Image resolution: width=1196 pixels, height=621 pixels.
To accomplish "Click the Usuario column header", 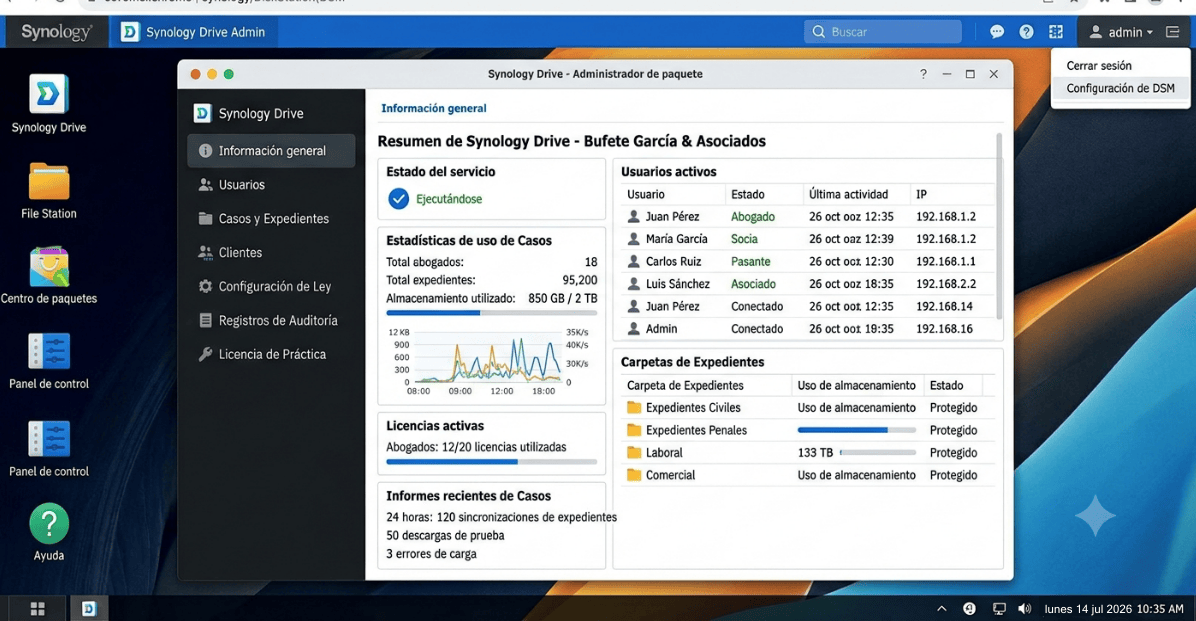I will click(x=645, y=195).
